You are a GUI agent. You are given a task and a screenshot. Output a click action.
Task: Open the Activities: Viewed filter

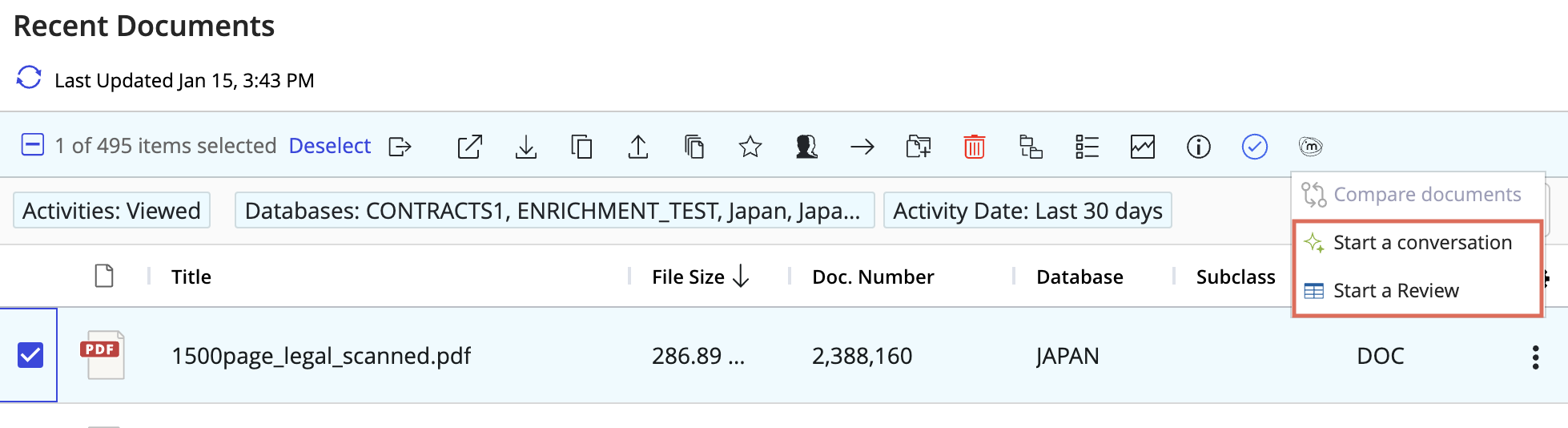pyautogui.click(x=111, y=211)
